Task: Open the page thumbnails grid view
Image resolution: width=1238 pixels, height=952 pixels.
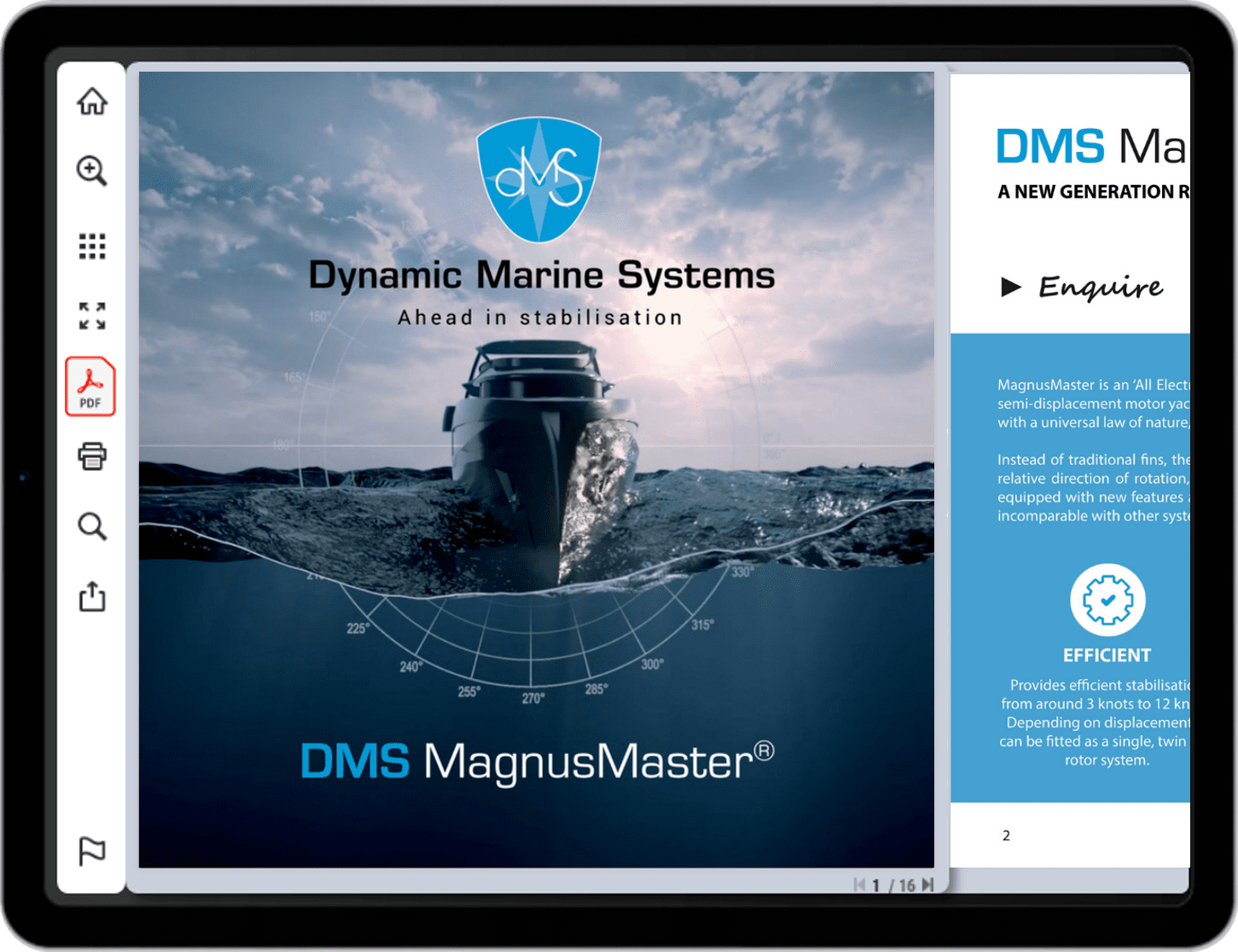Action: pos(92,246)
